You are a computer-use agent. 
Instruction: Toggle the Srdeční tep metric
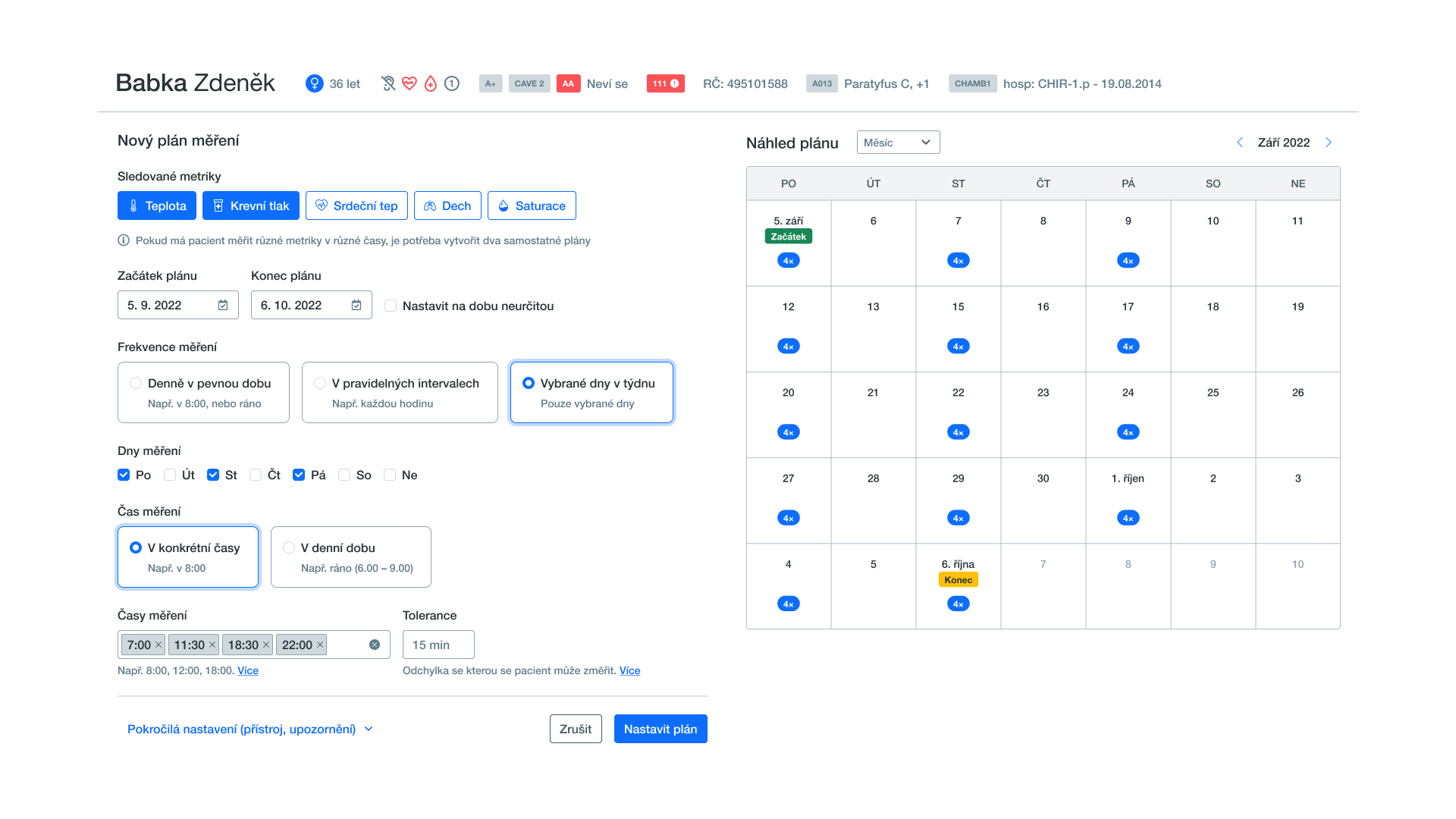tap(356, 206)
